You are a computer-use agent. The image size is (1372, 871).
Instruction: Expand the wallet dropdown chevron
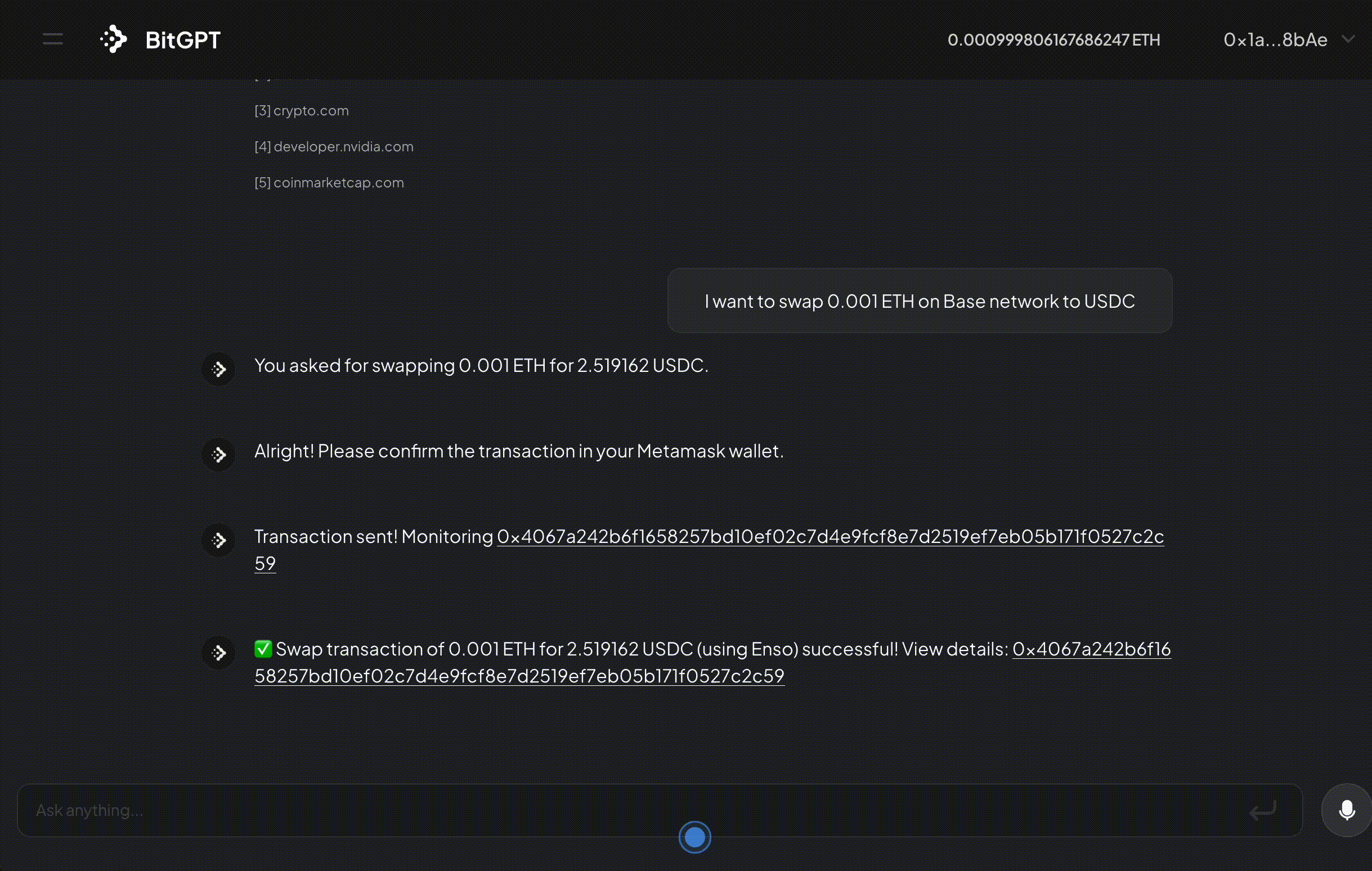click(1348, 39)
